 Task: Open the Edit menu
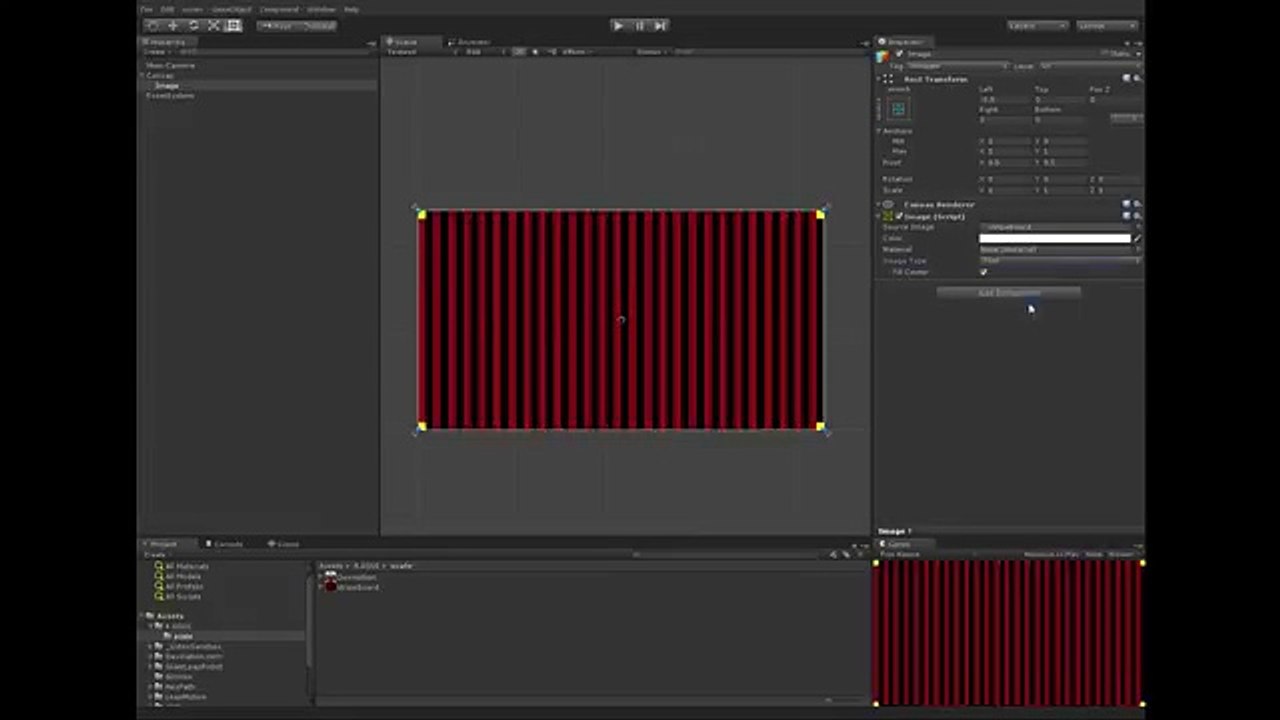click(167, 9)
